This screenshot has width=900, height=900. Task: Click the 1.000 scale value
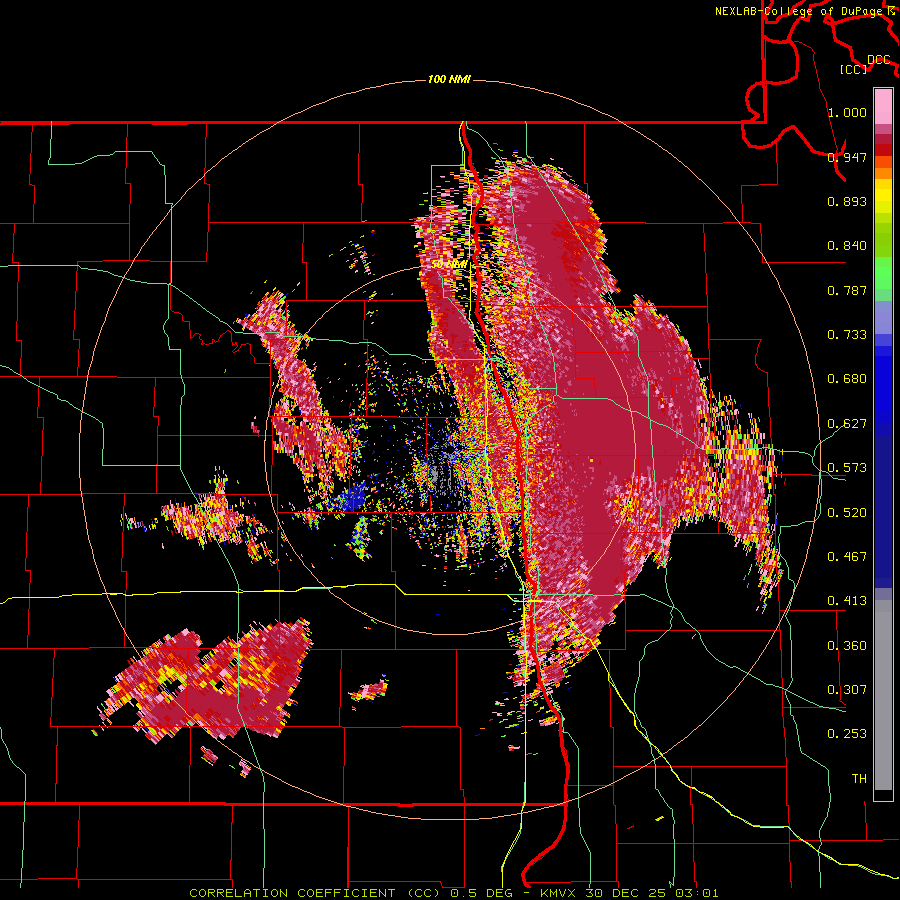click(847, 112)
